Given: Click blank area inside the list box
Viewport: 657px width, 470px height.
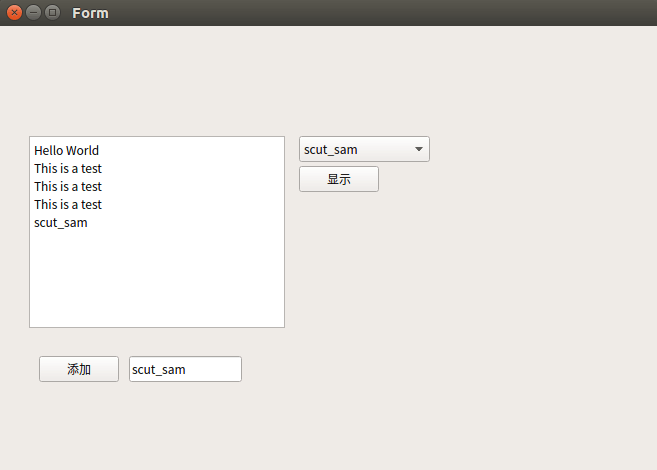Looking at the screenshot, I should pos(157,280).
